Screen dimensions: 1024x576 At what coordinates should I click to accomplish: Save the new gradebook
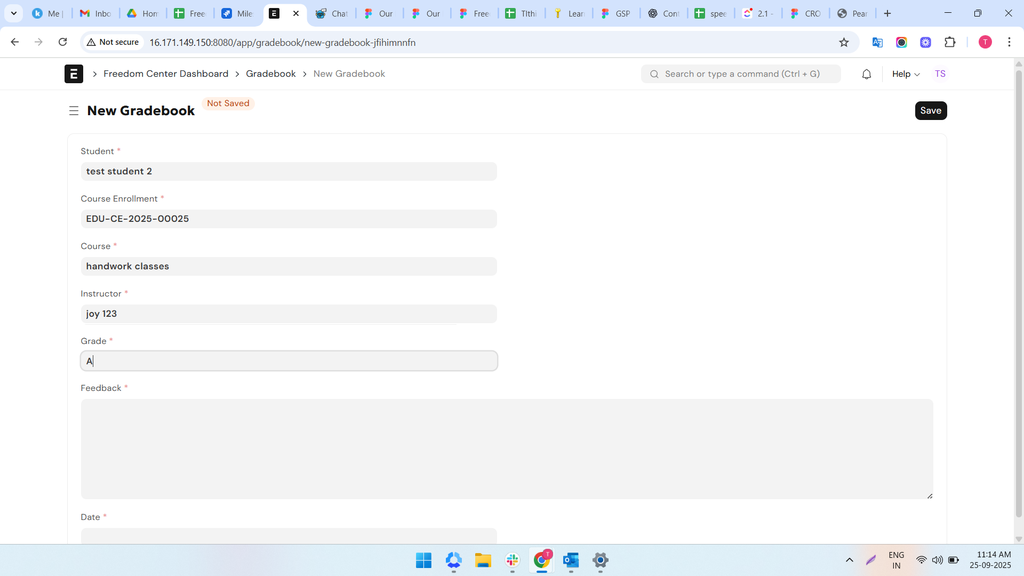930,111
